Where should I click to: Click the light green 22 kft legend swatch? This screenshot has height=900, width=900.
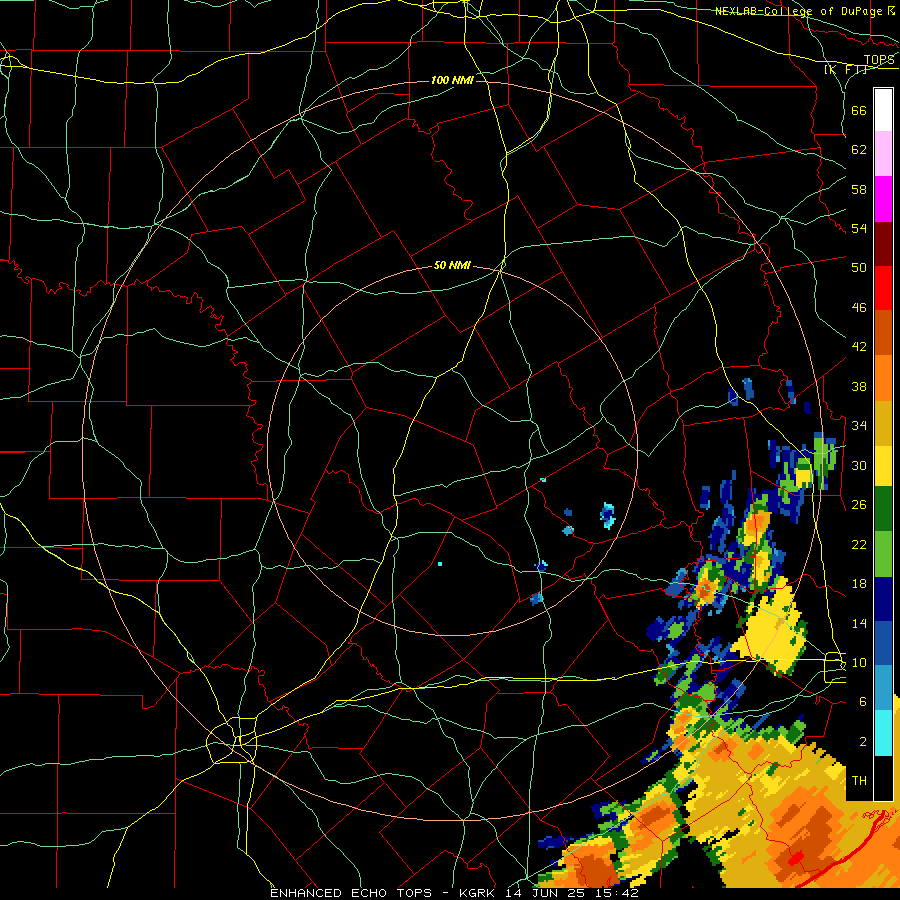point(883,554)
